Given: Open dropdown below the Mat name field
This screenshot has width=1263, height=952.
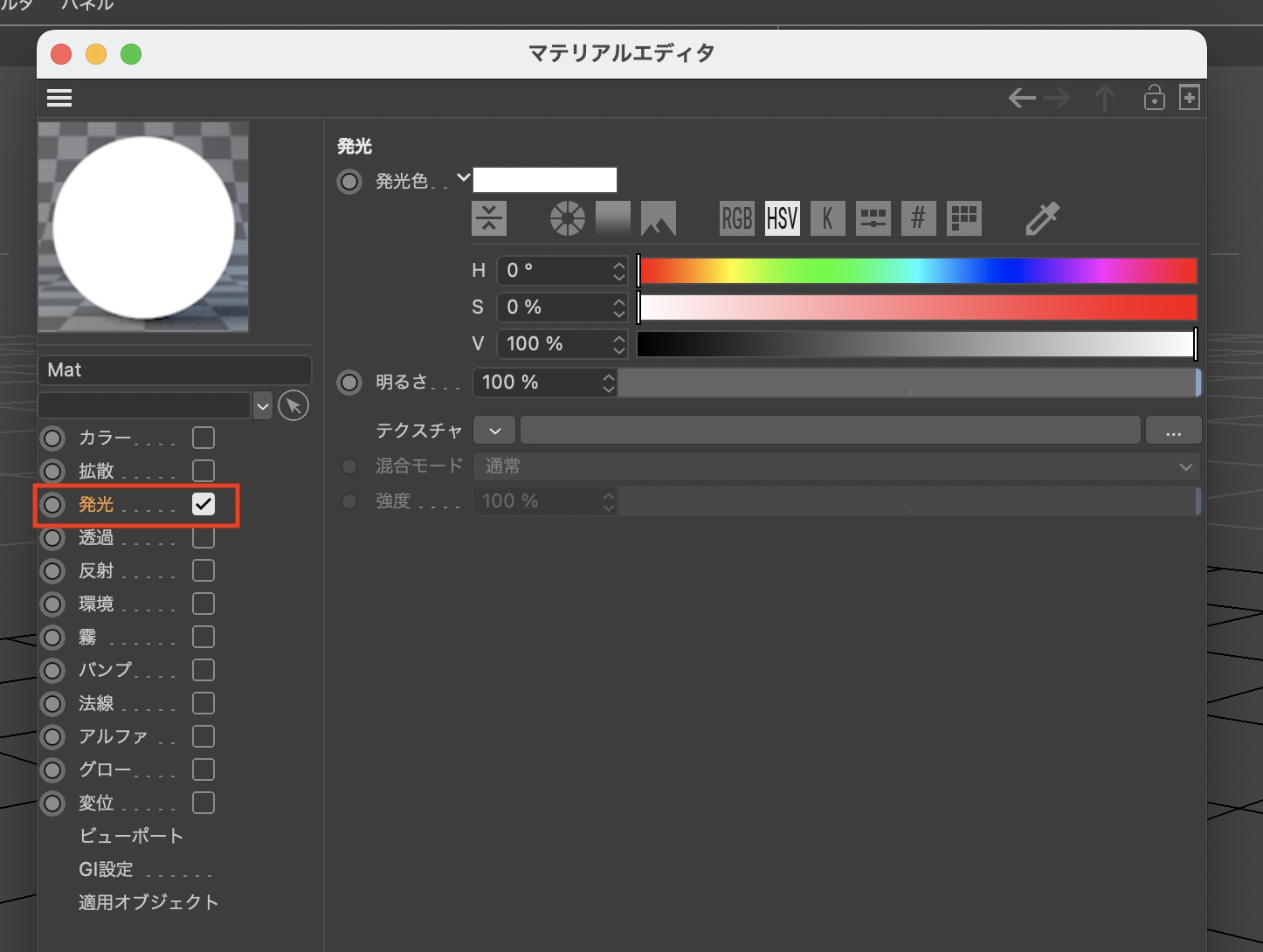Looking at the screenshot, I should pyautogui.click(x=262, y=406).
